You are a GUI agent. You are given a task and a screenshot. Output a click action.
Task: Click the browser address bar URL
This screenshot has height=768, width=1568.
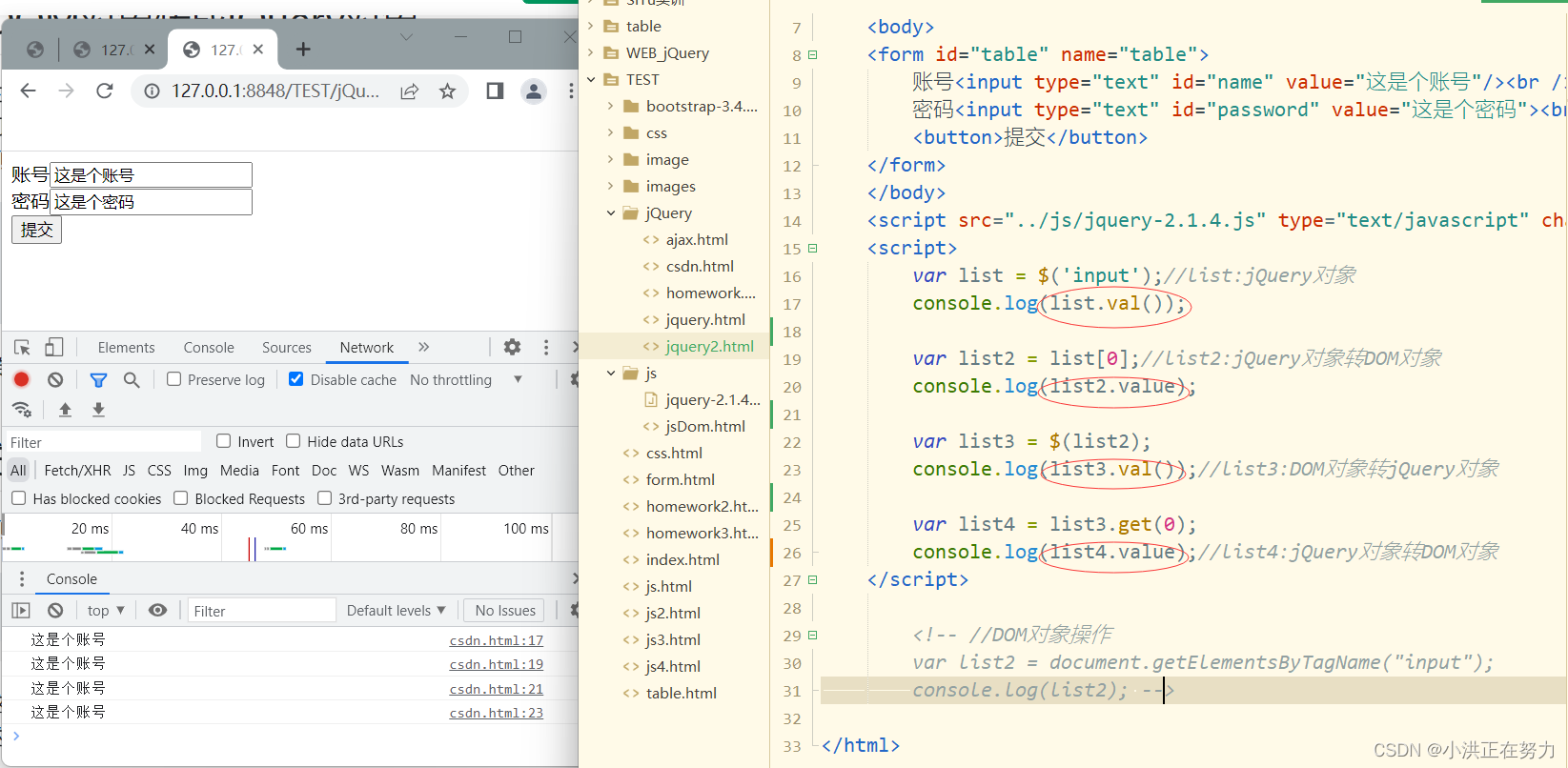pos(275,91)
